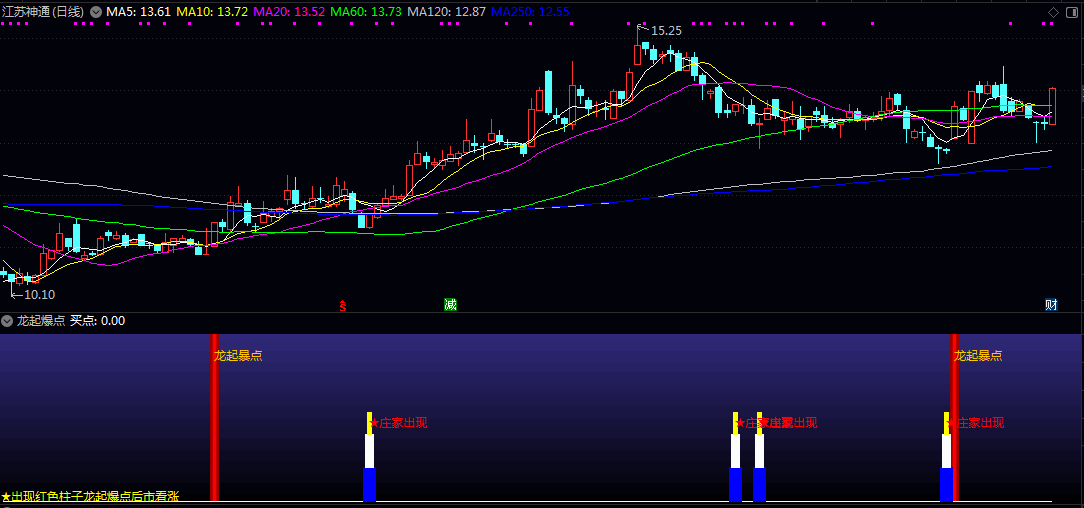Open the dropdown arrow beside 江苏神通(日线)
The height and width of the screenshot is (508, 1084).
coord(95,12)
